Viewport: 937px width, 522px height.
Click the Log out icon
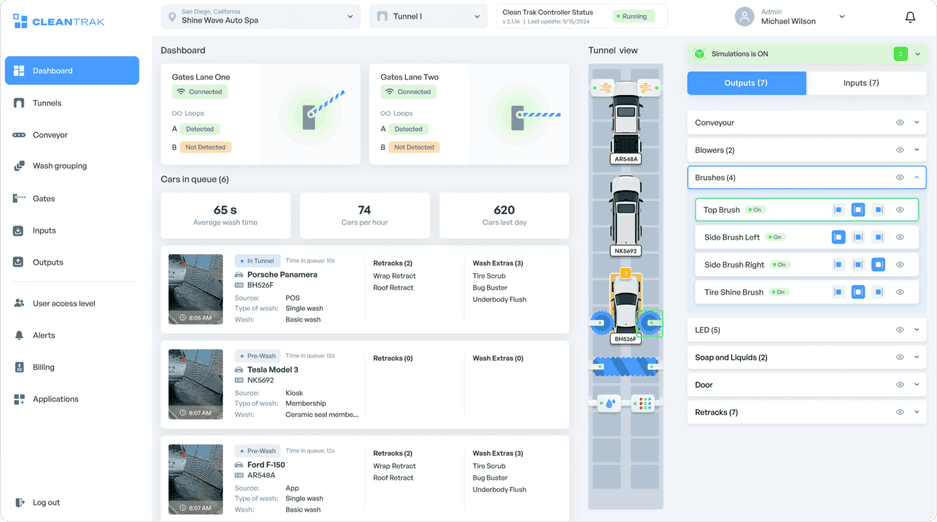(x=20, y=503)
